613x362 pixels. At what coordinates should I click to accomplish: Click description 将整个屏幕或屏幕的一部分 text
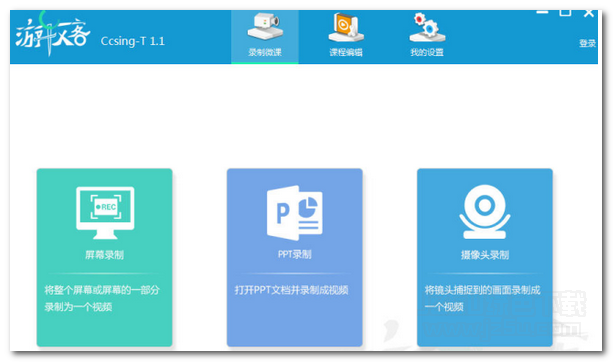coord(102,290)
